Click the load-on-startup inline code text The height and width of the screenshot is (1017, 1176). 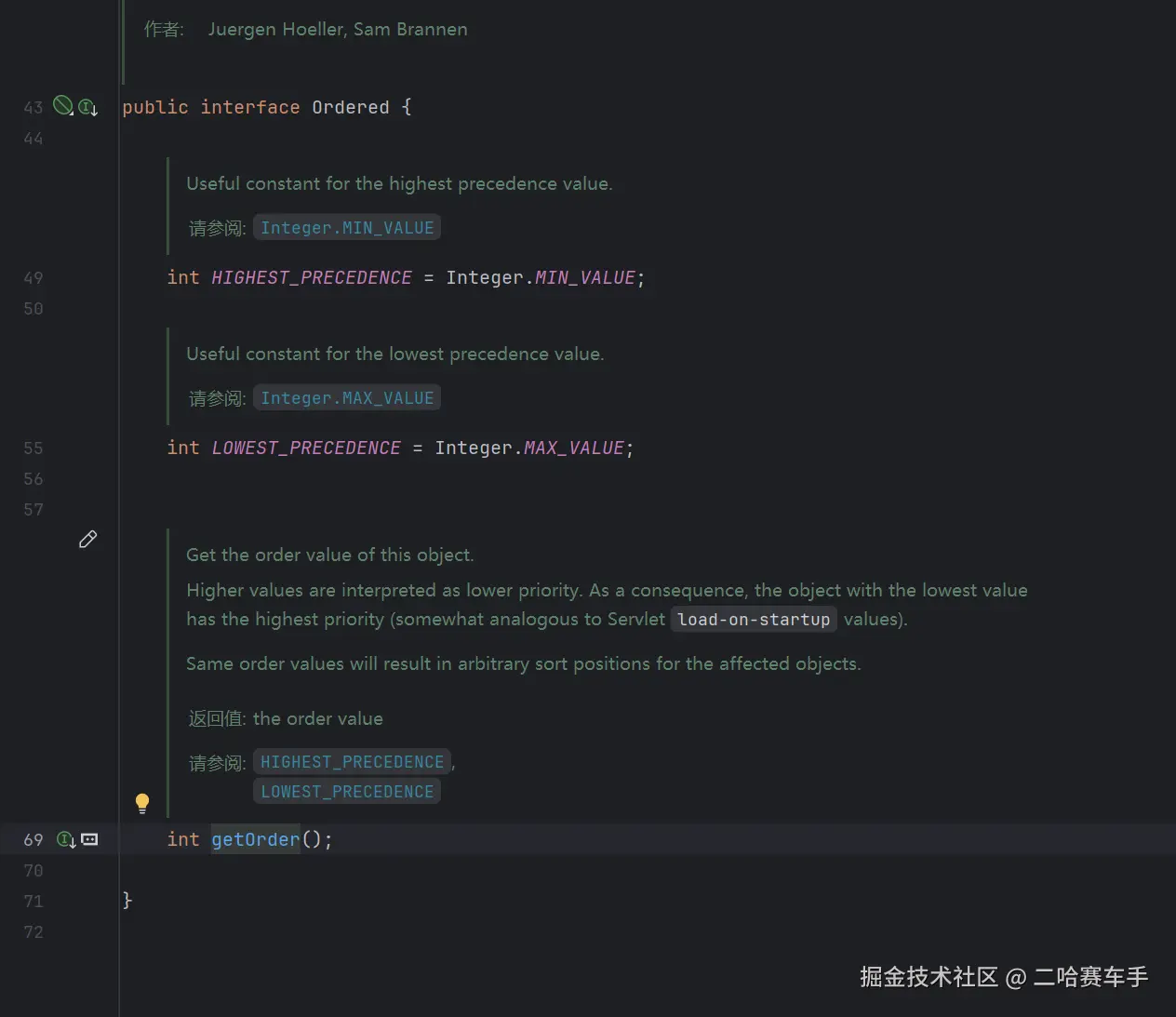pos(754,620)
